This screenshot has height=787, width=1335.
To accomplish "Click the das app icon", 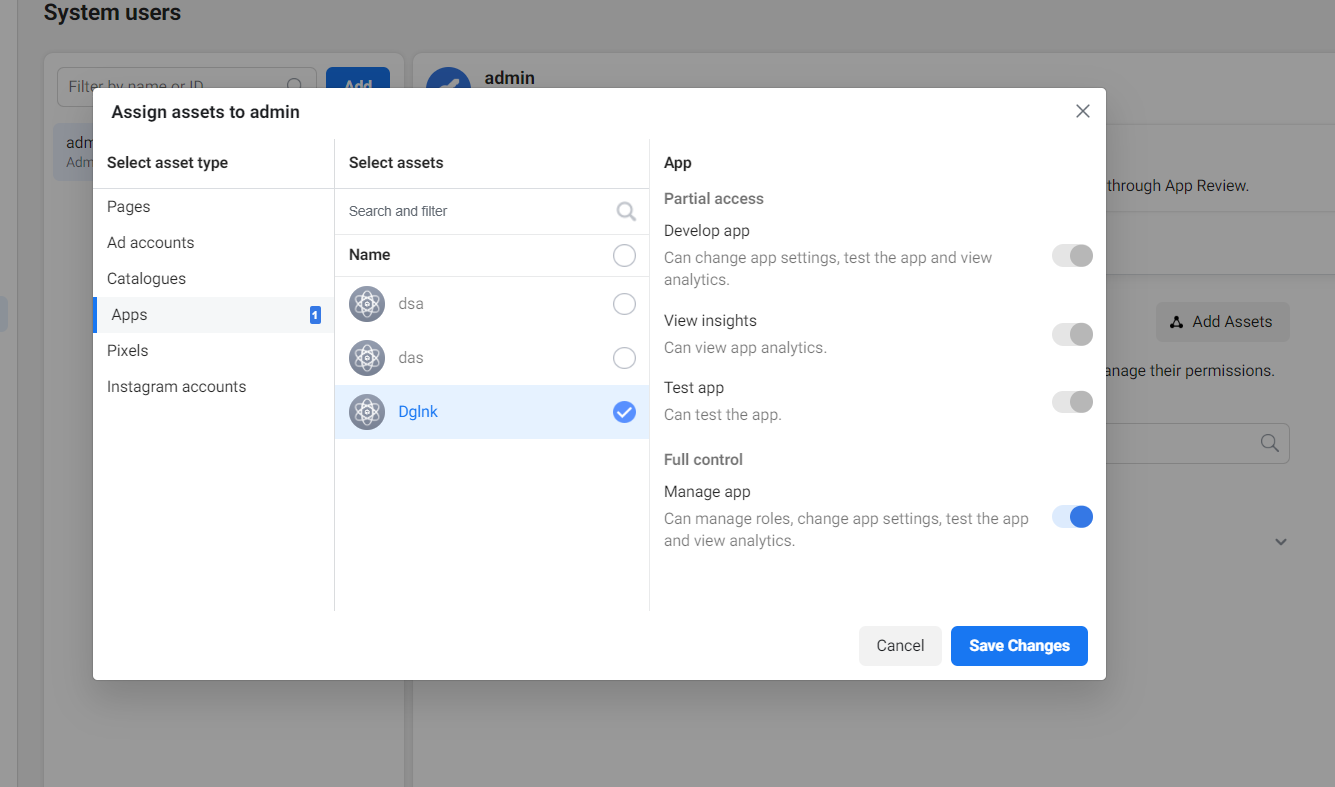I will click(x=367, y=358).
